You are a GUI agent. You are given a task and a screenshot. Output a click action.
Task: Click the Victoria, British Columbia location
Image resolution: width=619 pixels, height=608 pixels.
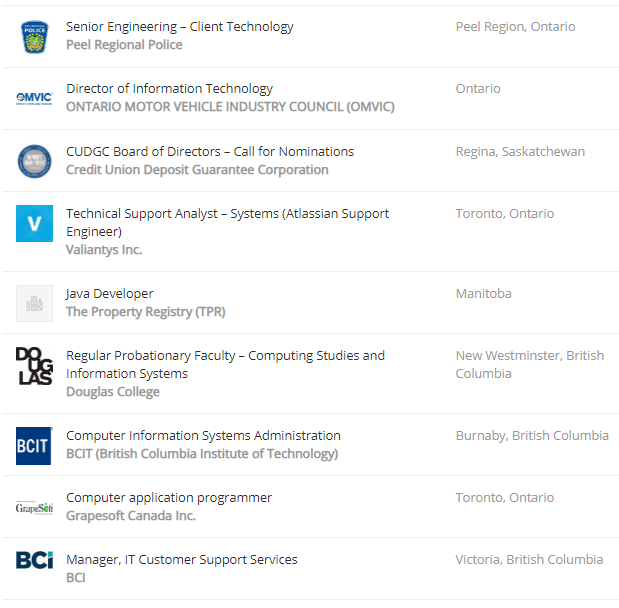(x=529, y=560)
